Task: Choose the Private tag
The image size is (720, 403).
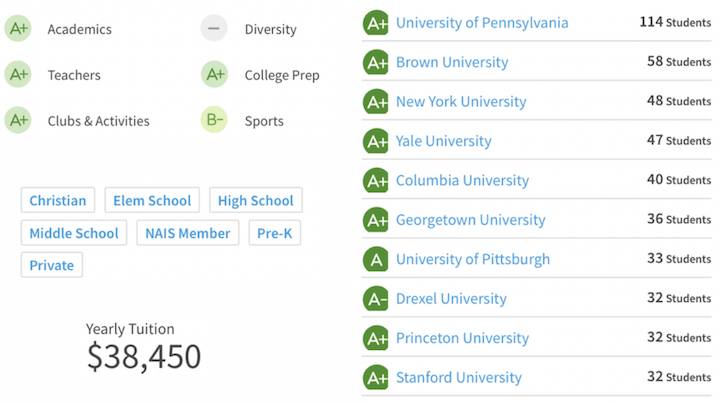Action: pos(52,265)
